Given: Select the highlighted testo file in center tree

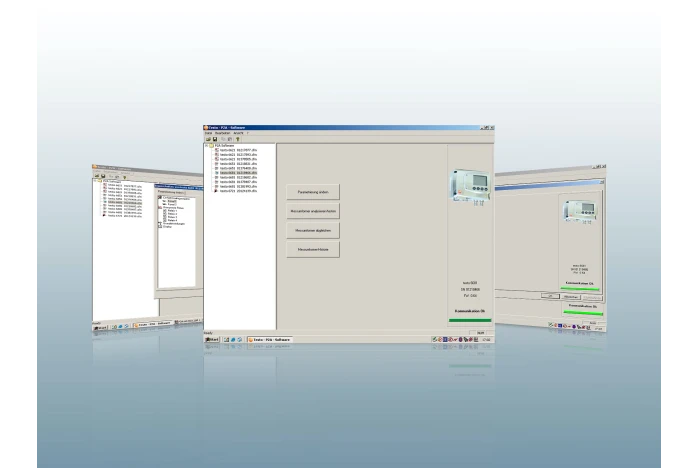Looking at the screenshot, I should pyautogui.click(x=238, y=172).
